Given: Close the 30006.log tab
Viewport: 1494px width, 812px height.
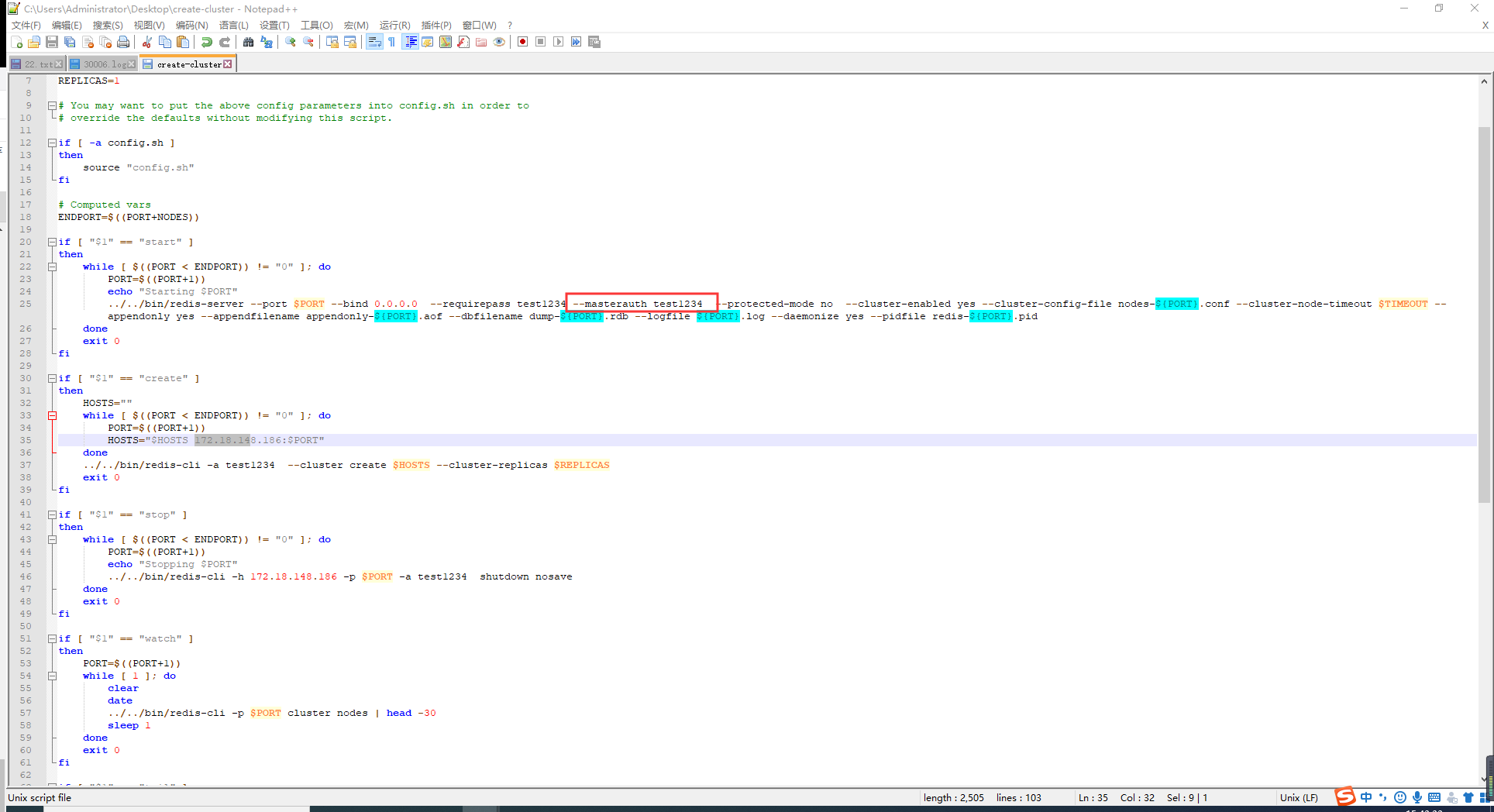Looking at the screenshot, I should [x=132, y=64].
